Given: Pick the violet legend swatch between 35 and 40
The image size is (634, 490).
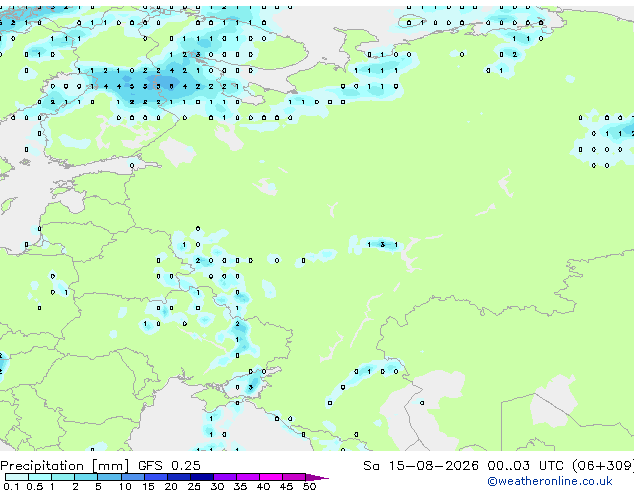Looking at the screenshot, I should tap(247, 477).
